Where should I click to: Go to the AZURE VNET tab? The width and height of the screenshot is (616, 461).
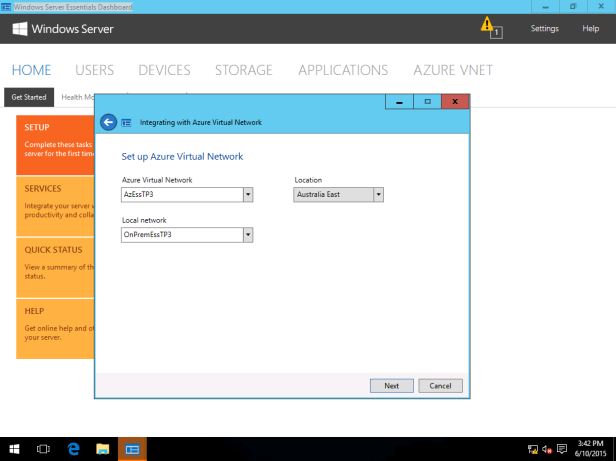pos(452,70)
